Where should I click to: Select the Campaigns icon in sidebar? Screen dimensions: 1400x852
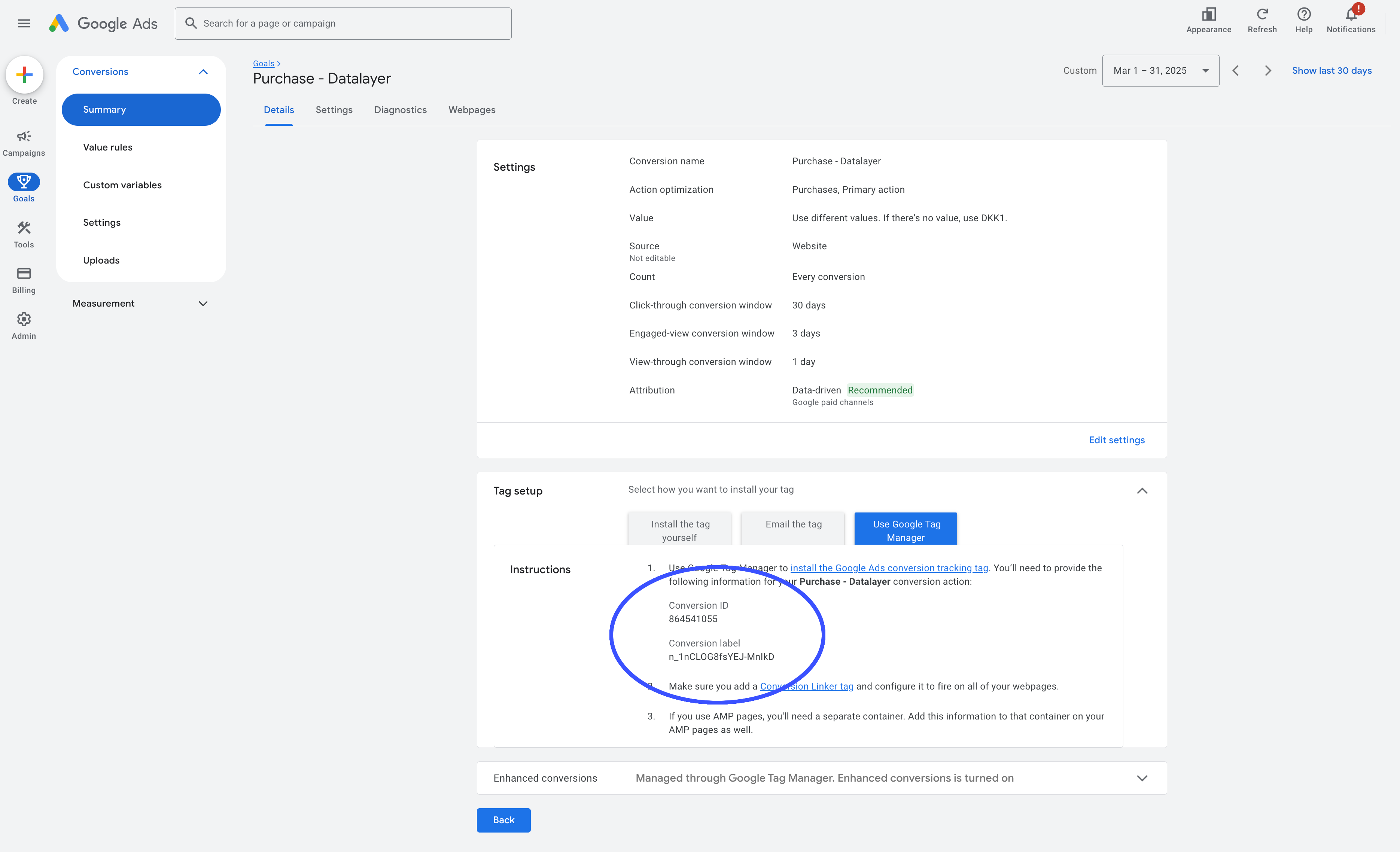pyautogui.click(x=23, y=136)
